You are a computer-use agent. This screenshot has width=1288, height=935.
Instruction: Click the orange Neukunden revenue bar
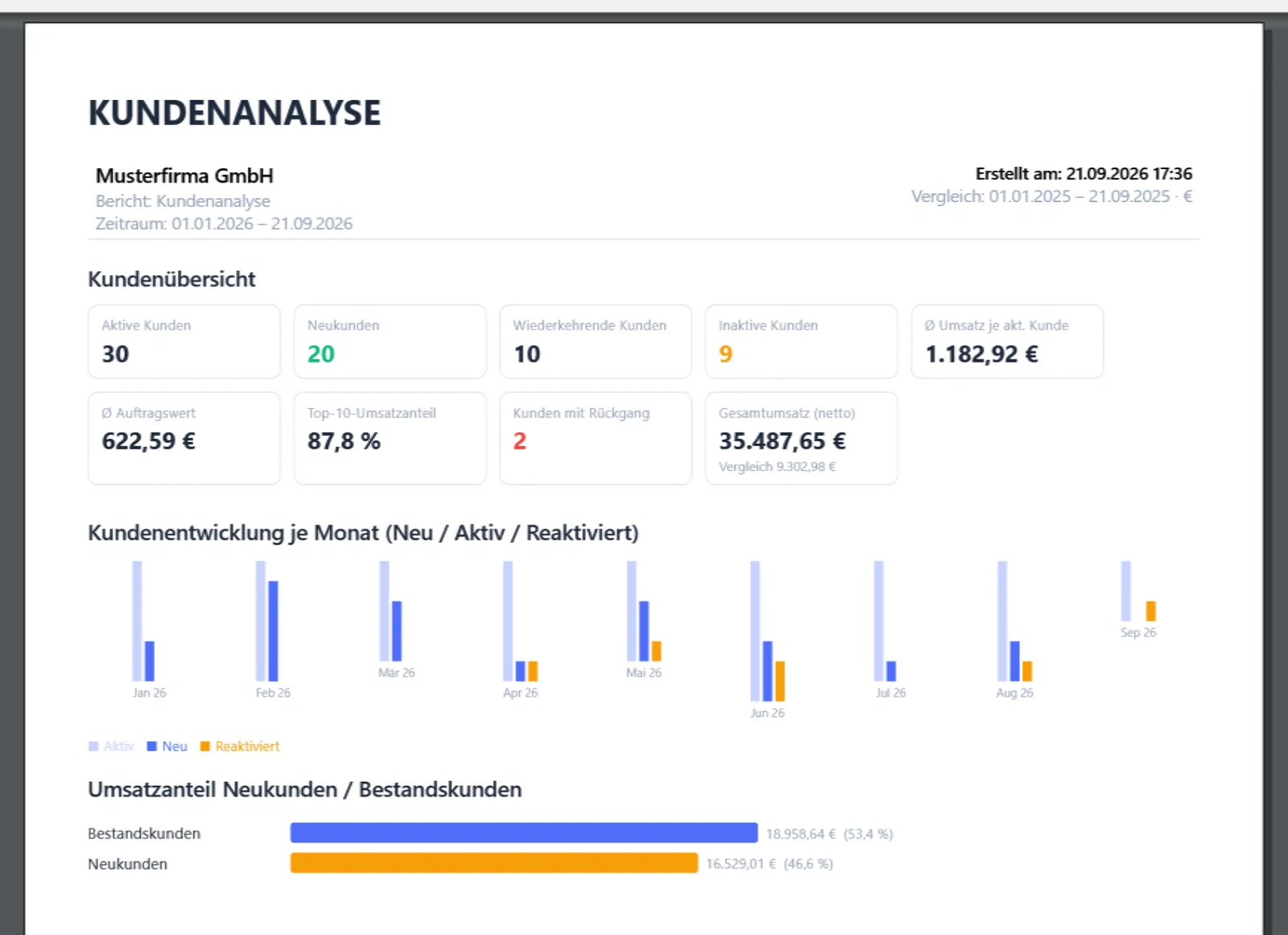click(494, 863)
